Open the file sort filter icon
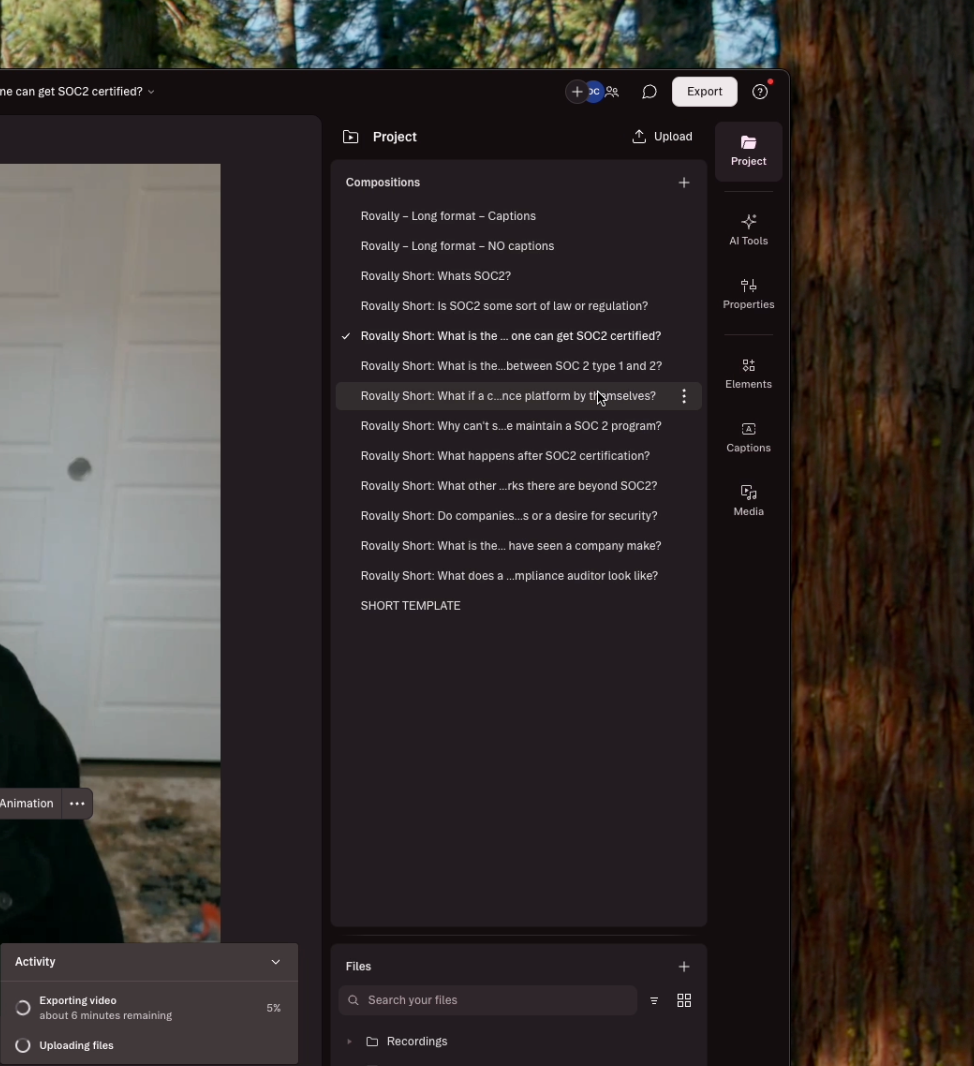Image resolution: width=974 pixels, height=1066 pixels. click(654, 1001)
